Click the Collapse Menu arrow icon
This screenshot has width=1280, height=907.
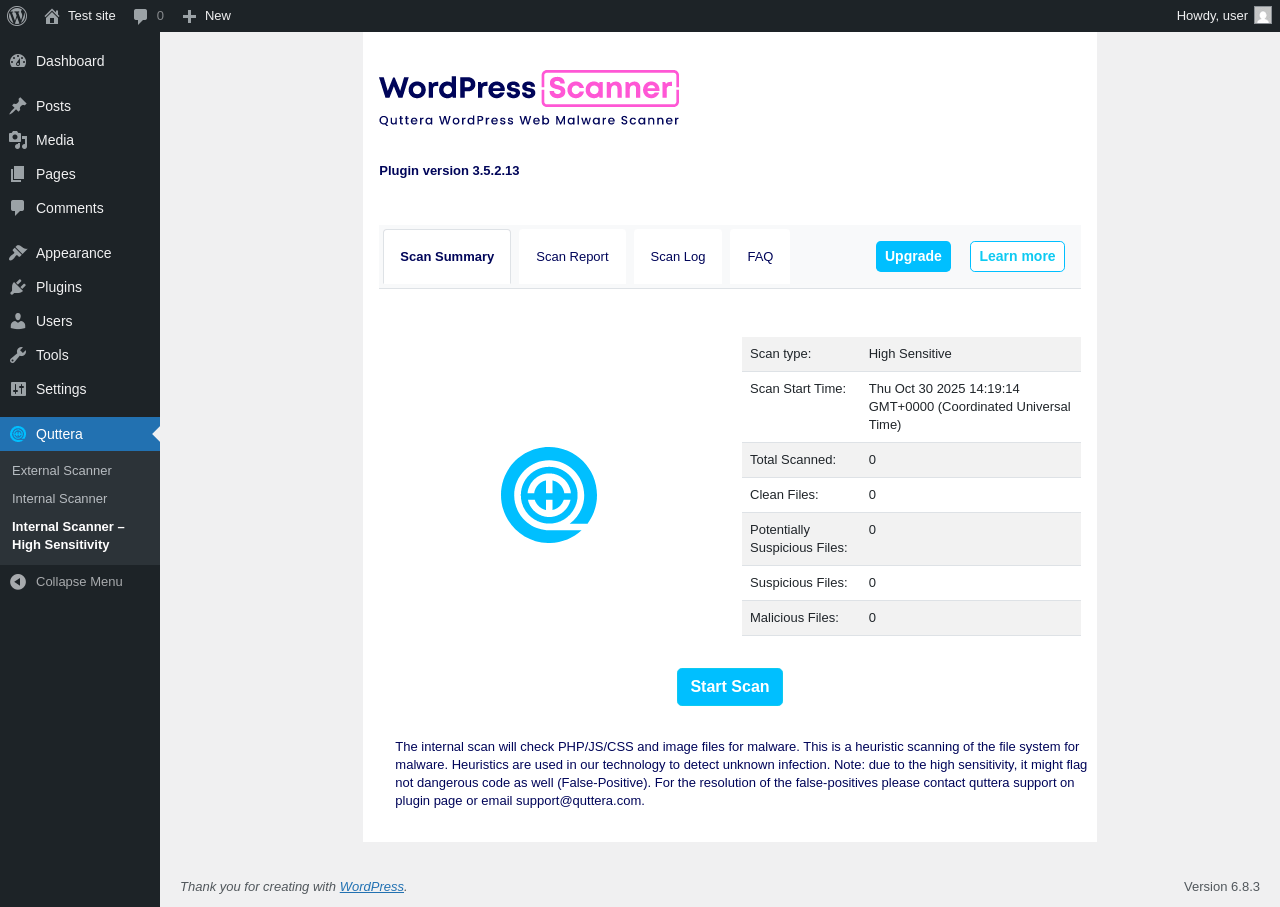(x=18, y=582)
